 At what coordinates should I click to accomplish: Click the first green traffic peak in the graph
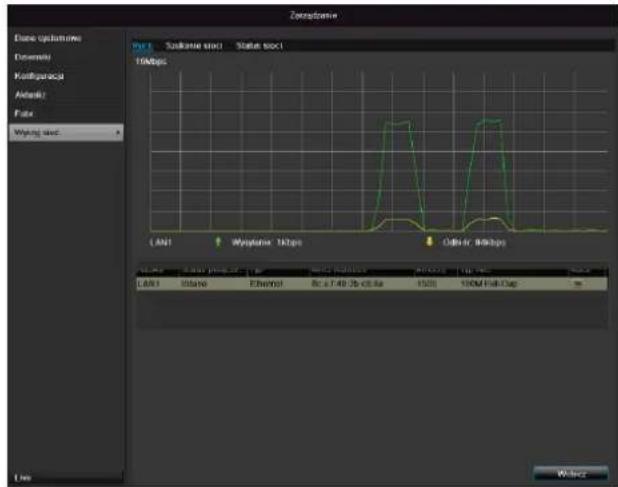point(398,123)
